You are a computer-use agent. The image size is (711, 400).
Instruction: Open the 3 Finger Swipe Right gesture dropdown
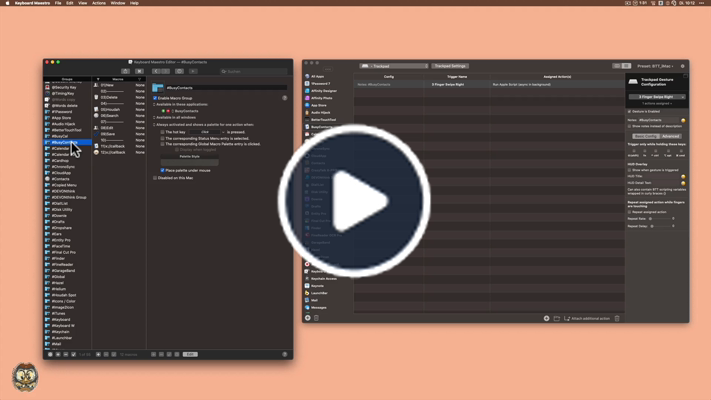tap(657, 97)
